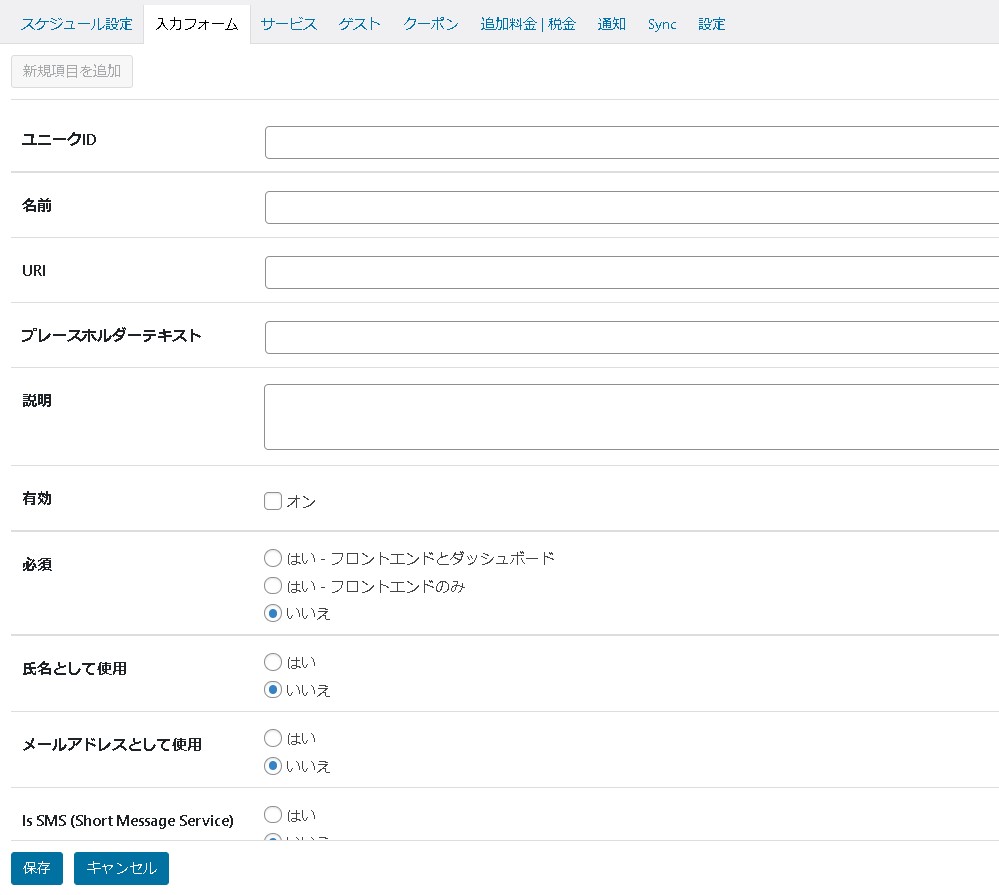Select はい for 氏名として使用
Image resolution: width=999 pixels, height=895 pixels.
pyautogui.click(x=273, y=662)
